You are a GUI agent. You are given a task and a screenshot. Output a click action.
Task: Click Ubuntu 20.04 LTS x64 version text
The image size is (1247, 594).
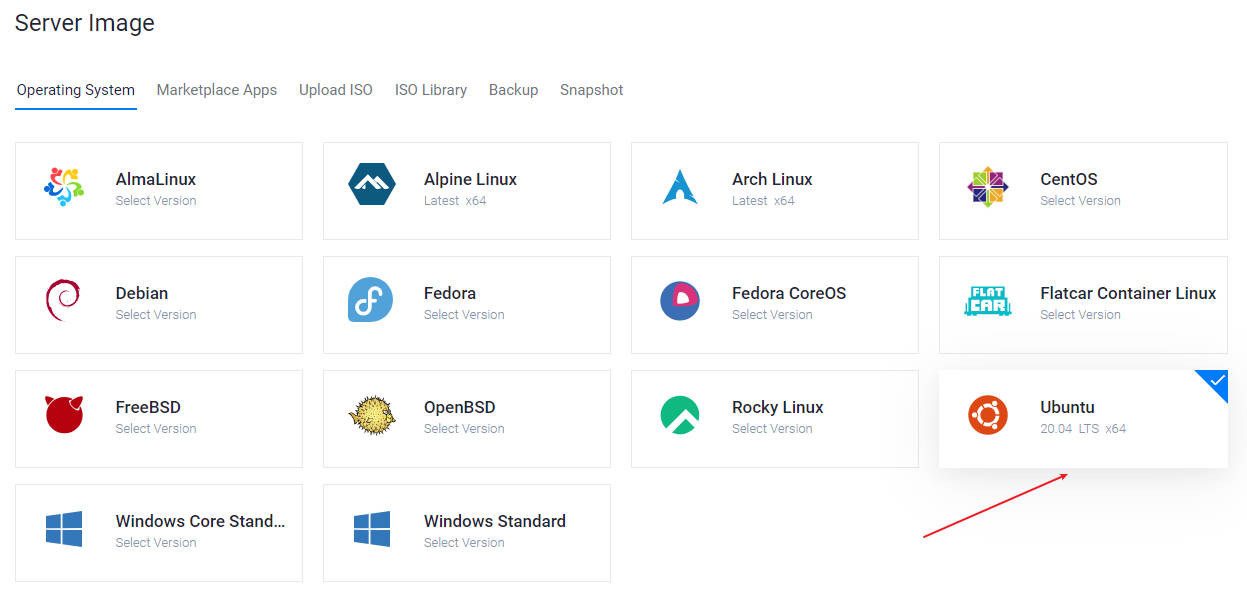(x=1083, y=429)
